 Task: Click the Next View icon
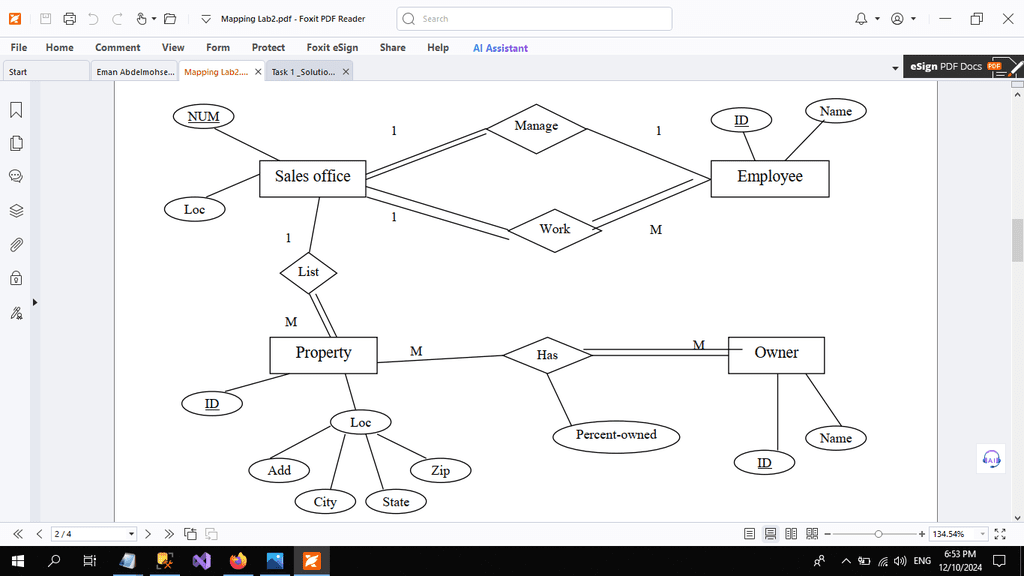pos(211,534)
